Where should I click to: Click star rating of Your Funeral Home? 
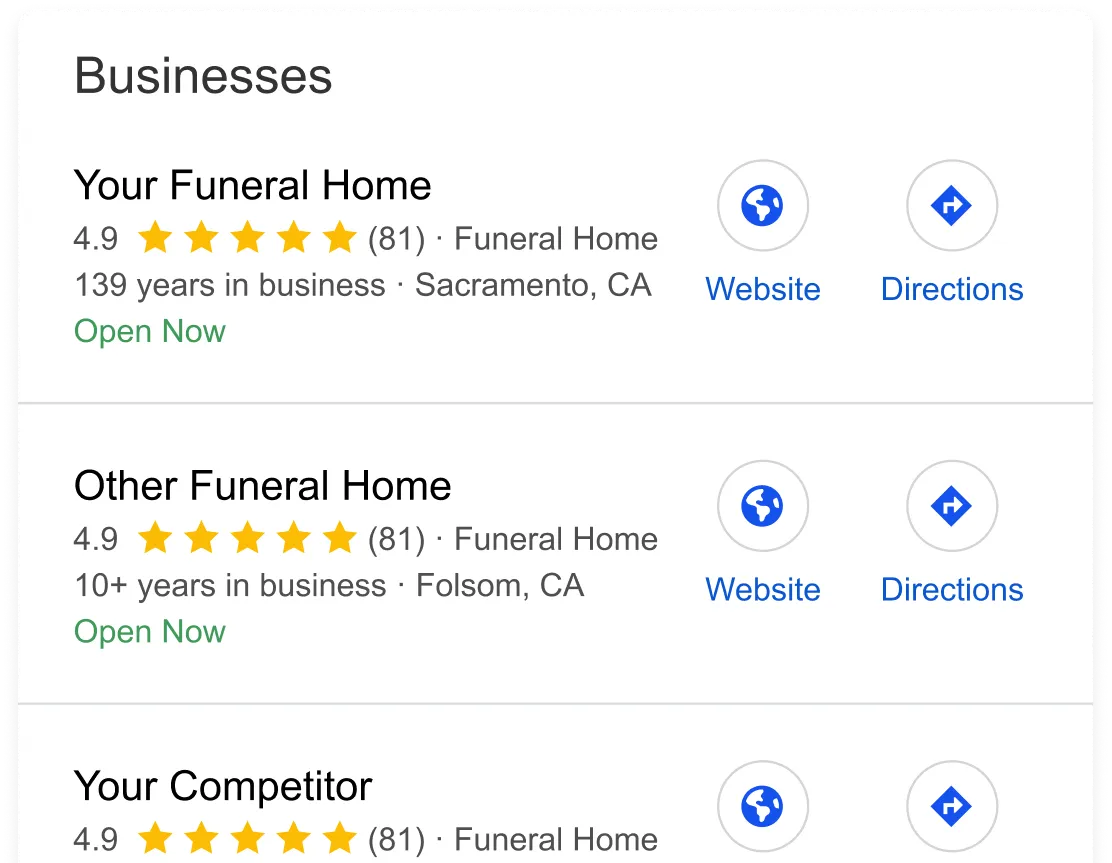(x=246, y=239)
